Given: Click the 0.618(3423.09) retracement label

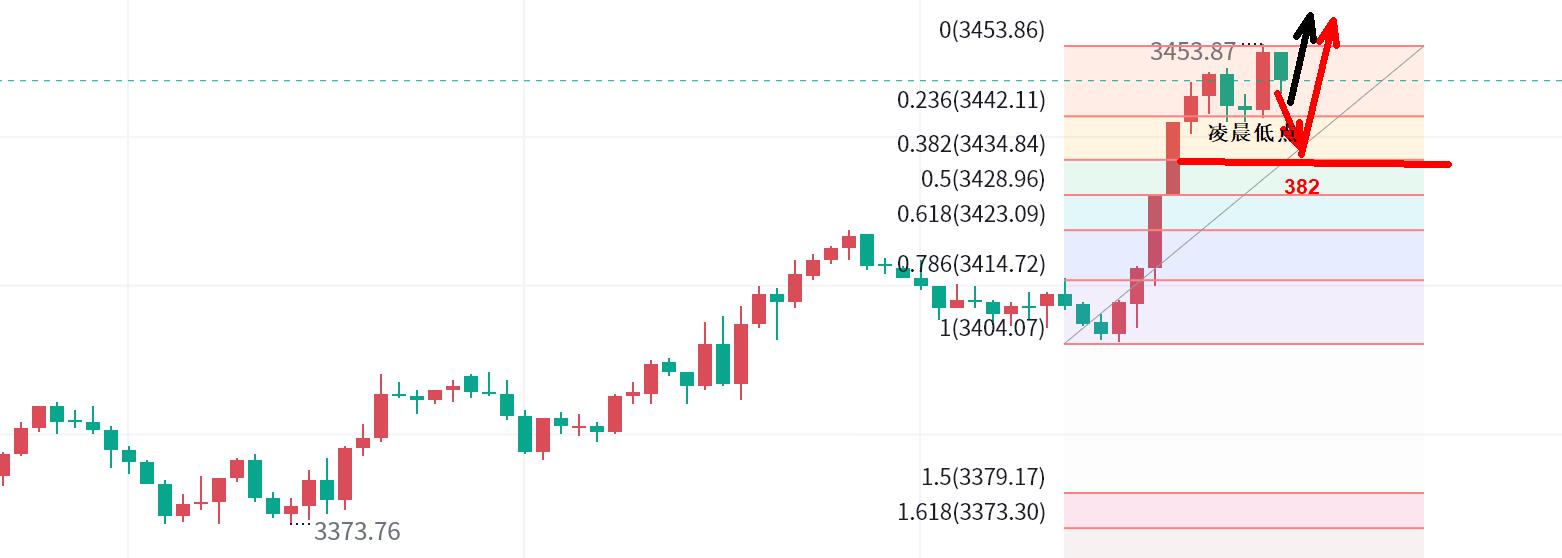Looking at the screenshot, I should tap(970, 214).
